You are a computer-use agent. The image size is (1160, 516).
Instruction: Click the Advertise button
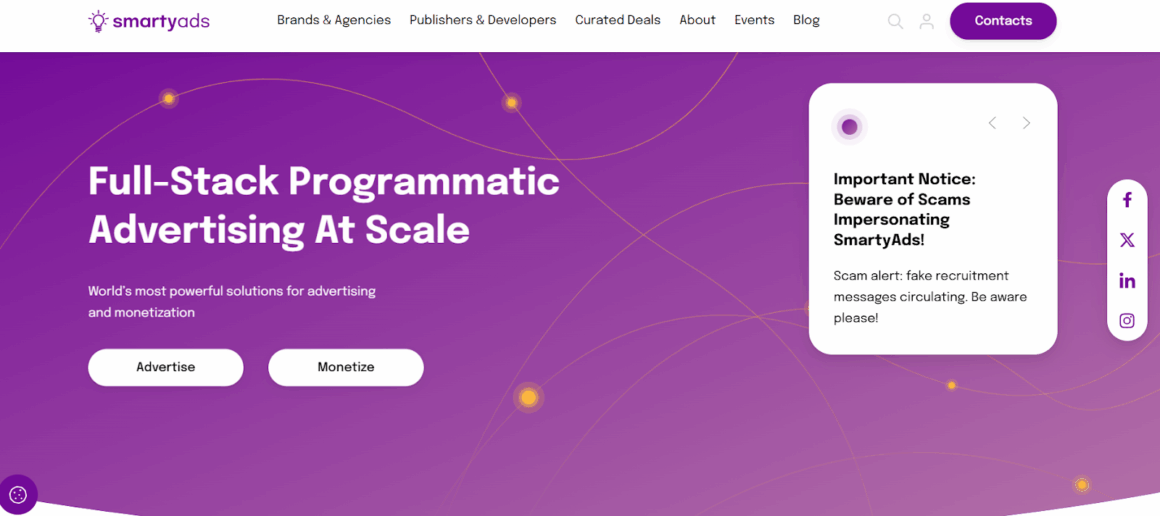coord(166,367)
